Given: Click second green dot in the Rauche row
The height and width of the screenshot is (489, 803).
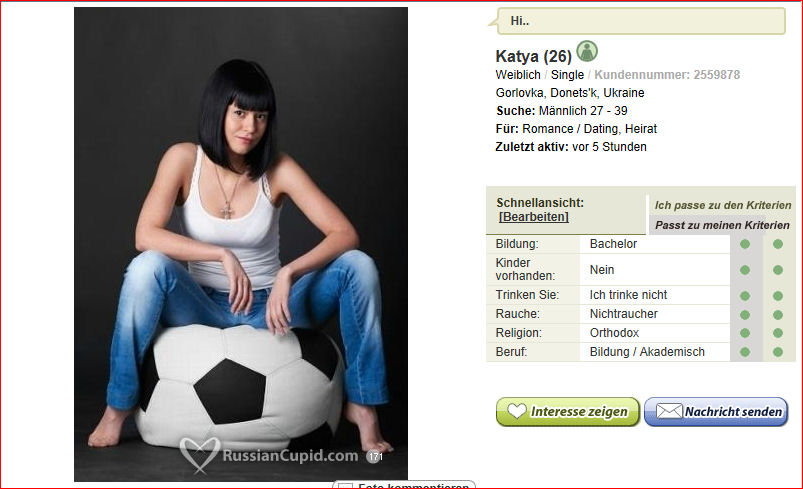Looking at the screenshot, I should [778, 314].
